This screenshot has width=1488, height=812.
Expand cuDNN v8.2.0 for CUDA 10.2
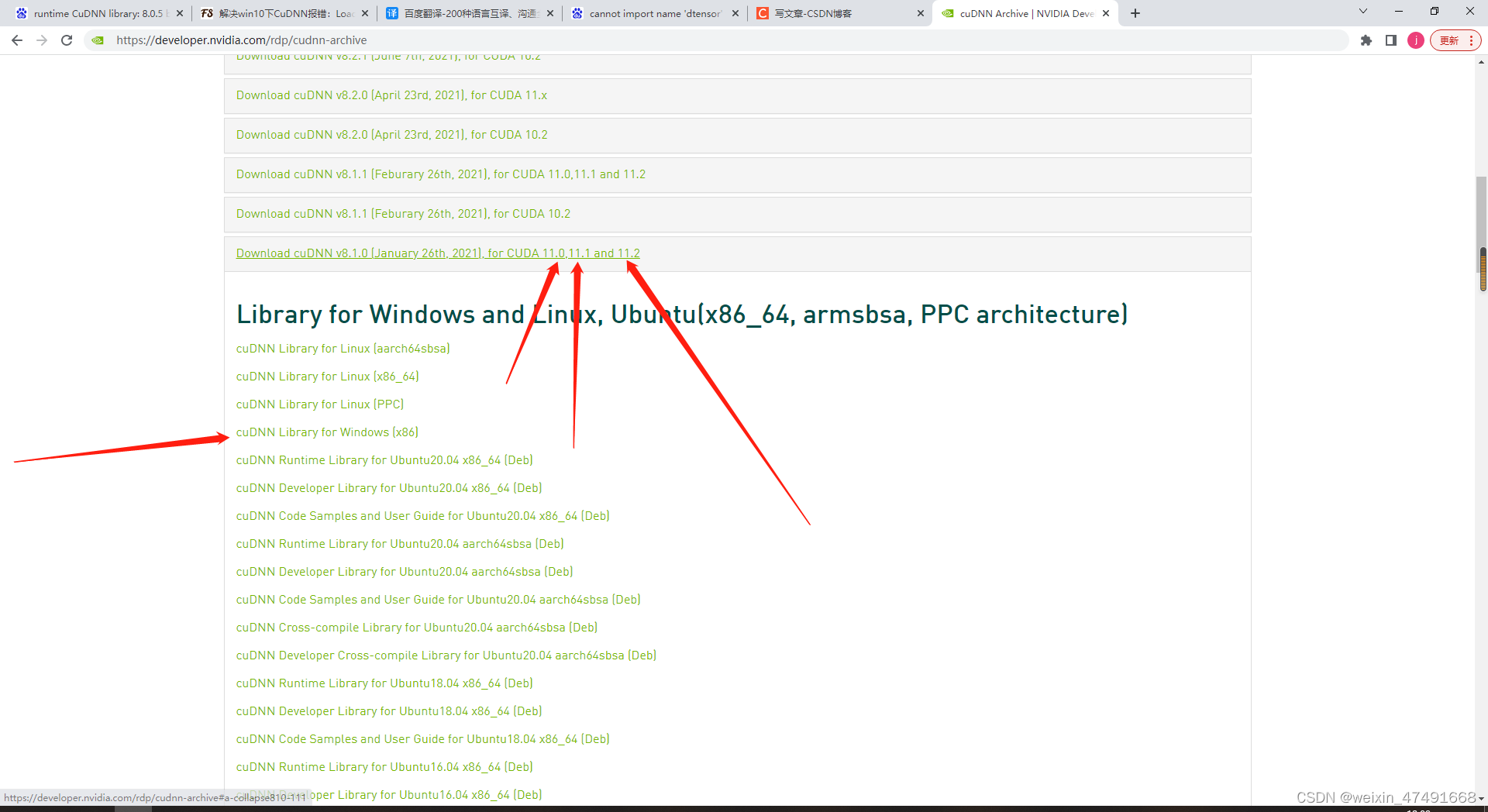point(737,135)
